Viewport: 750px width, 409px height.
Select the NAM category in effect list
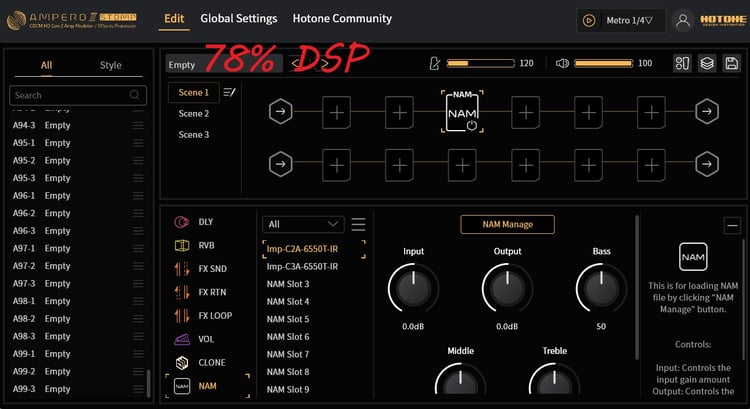point(207,386)
